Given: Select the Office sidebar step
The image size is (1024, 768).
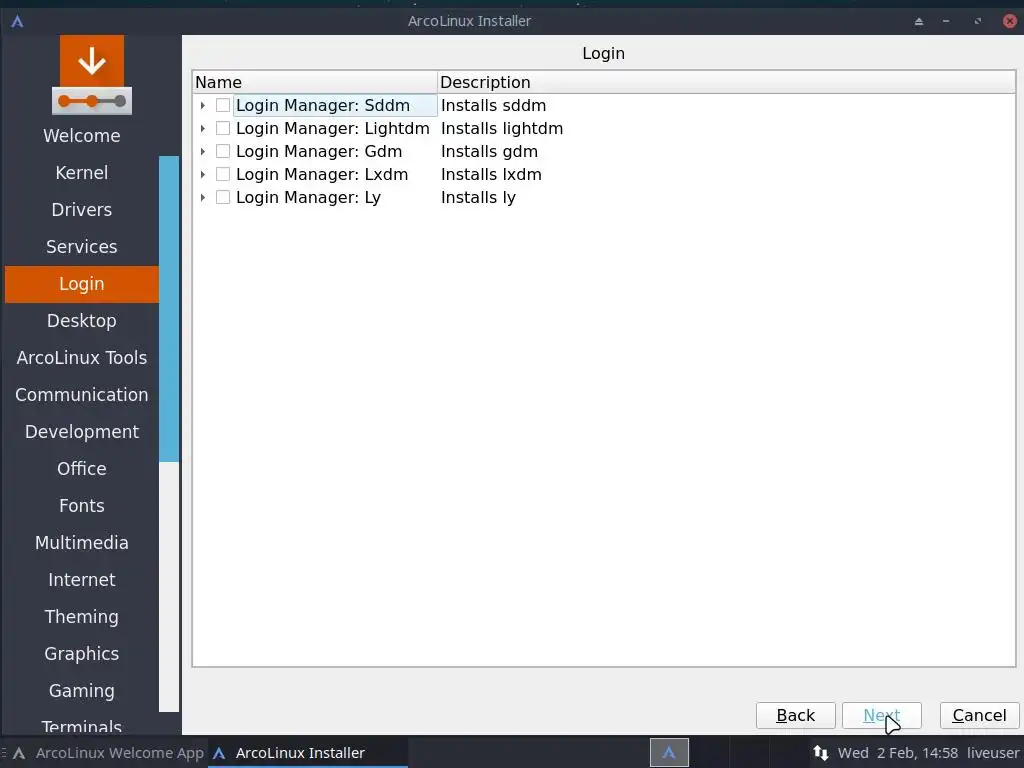Looking at the screenshot, I should click(x=82, y=469).
